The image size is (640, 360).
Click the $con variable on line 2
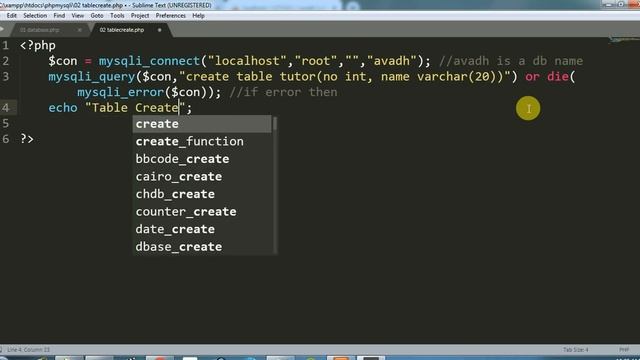click(x=62, y=61)
